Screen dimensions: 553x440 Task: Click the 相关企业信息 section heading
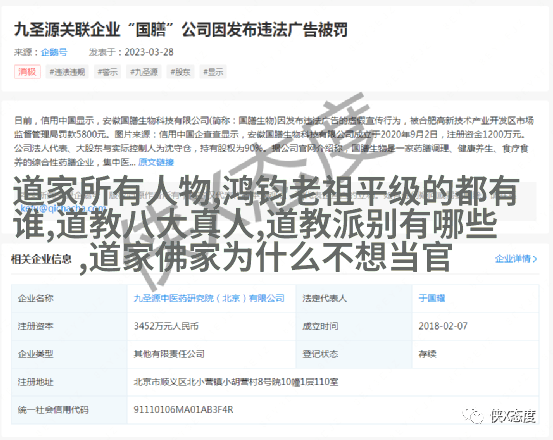tap(41, 259)
